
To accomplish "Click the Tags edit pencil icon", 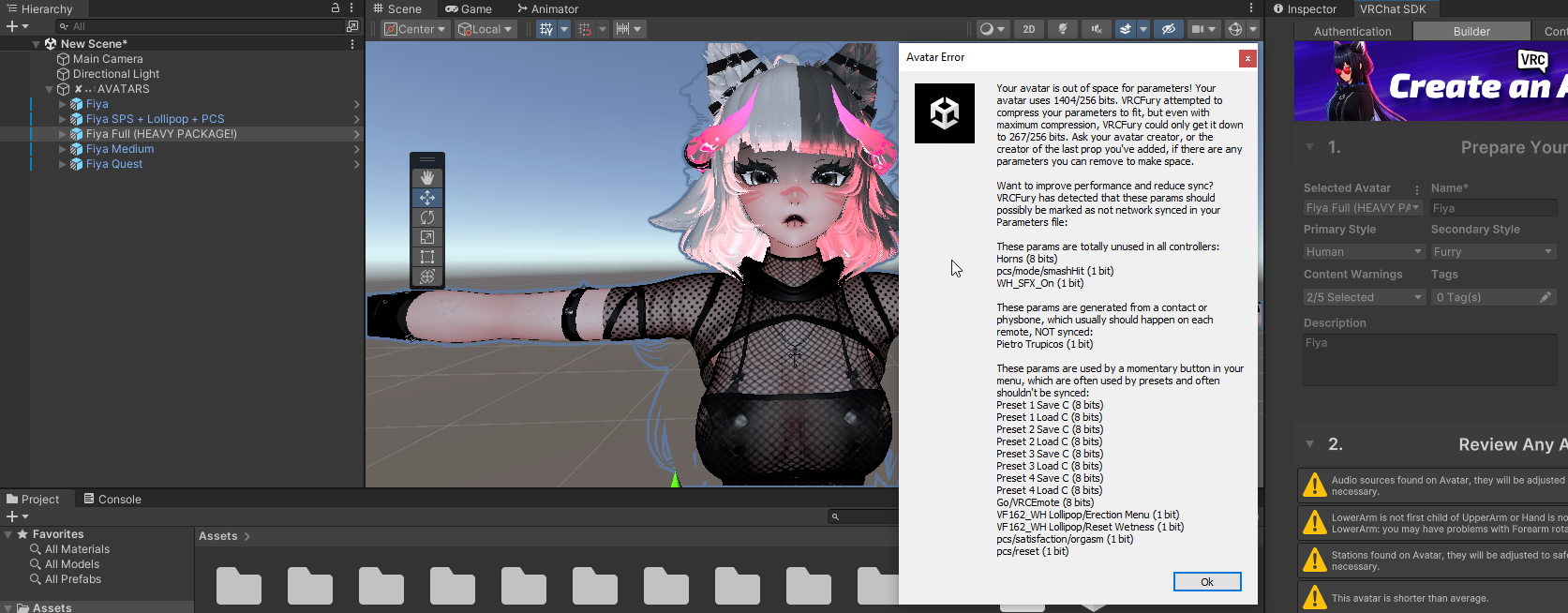I will [1546, 297].
